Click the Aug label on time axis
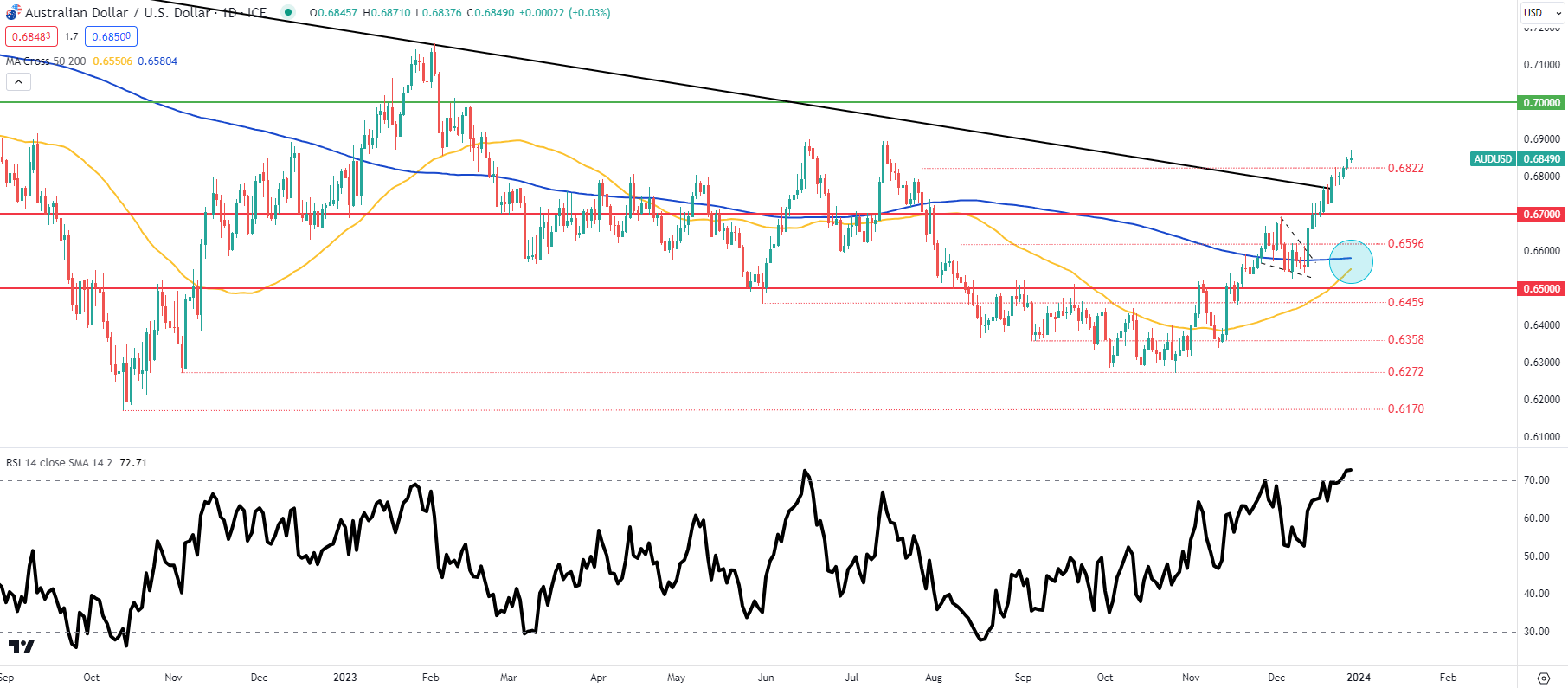Viewport: 1568px width, 688px height. click(x=934, y=678)
